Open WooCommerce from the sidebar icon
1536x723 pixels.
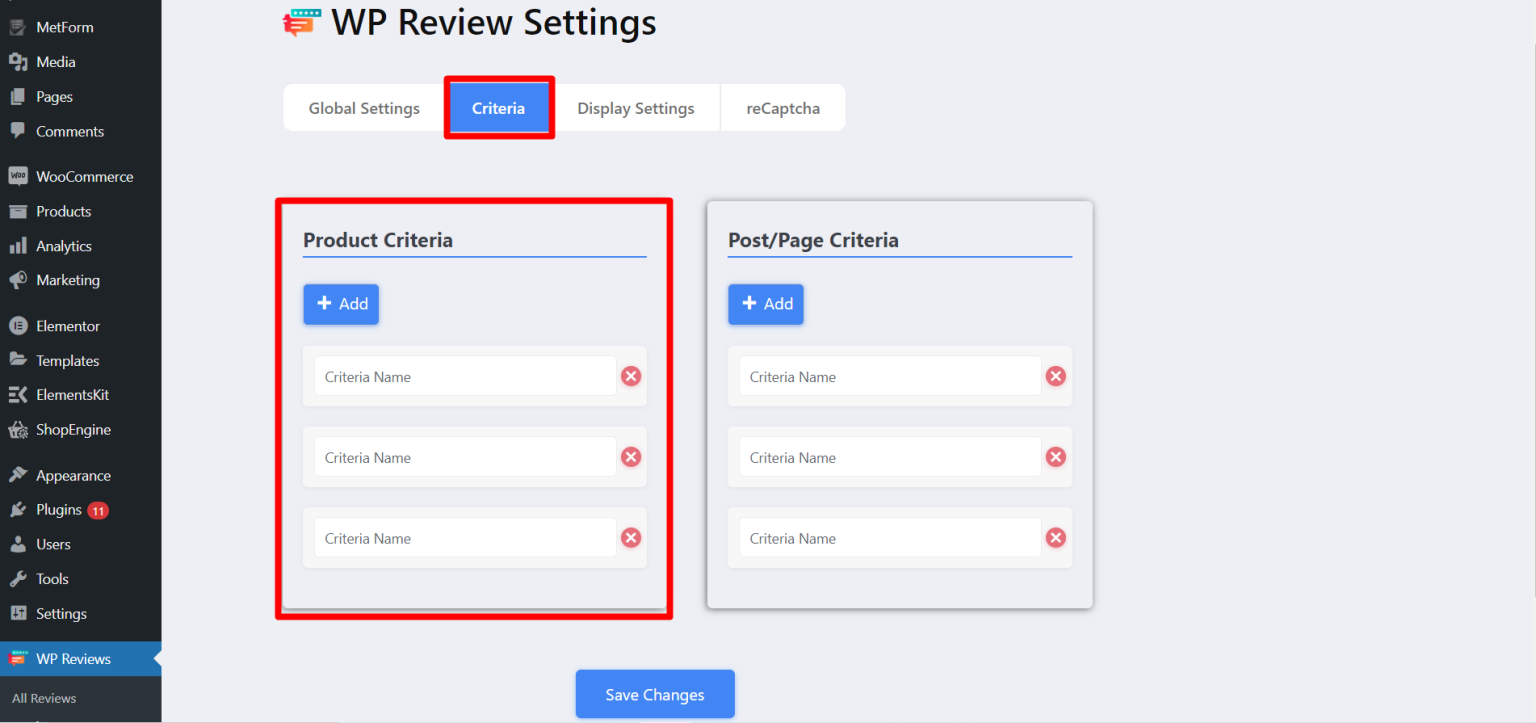pyautogui.click(x=20, y=176)
